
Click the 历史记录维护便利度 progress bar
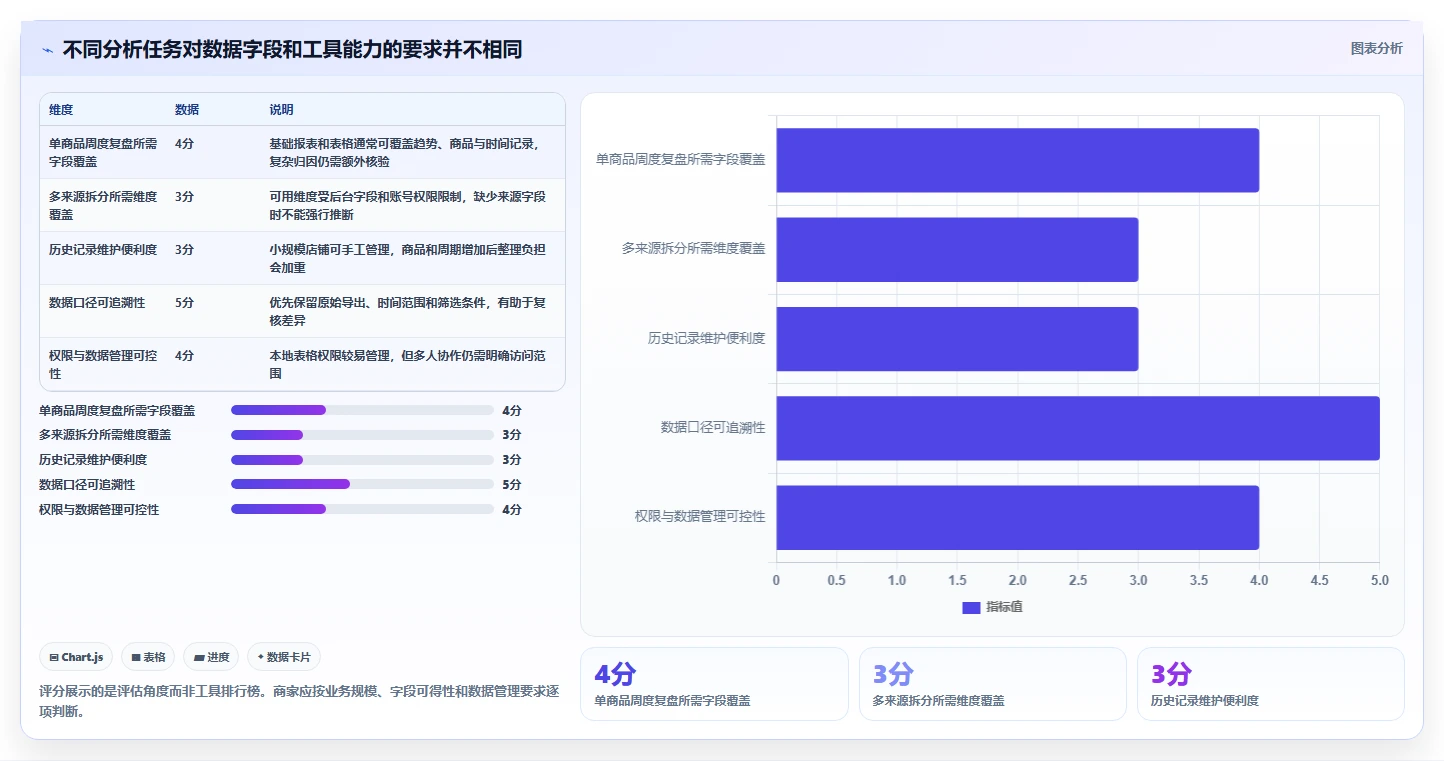[362, 460]
